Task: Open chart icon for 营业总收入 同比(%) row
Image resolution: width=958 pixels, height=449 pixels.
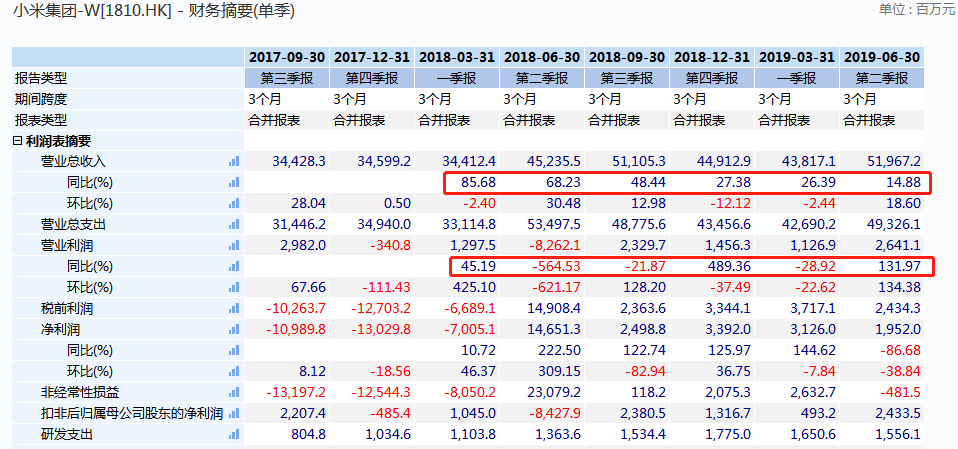Action: (x=234, y=183)
